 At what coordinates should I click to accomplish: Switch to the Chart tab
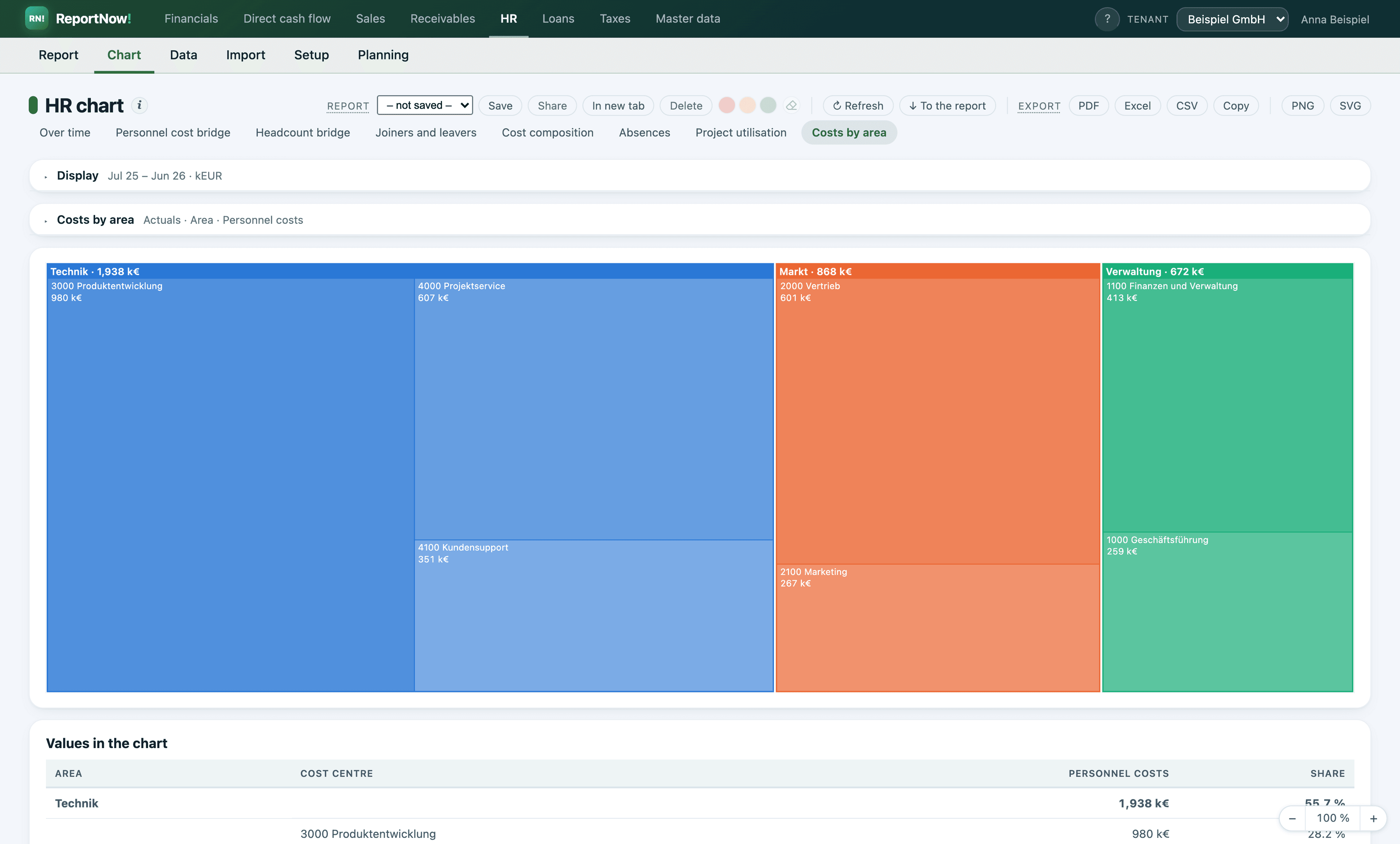[124, 55]
